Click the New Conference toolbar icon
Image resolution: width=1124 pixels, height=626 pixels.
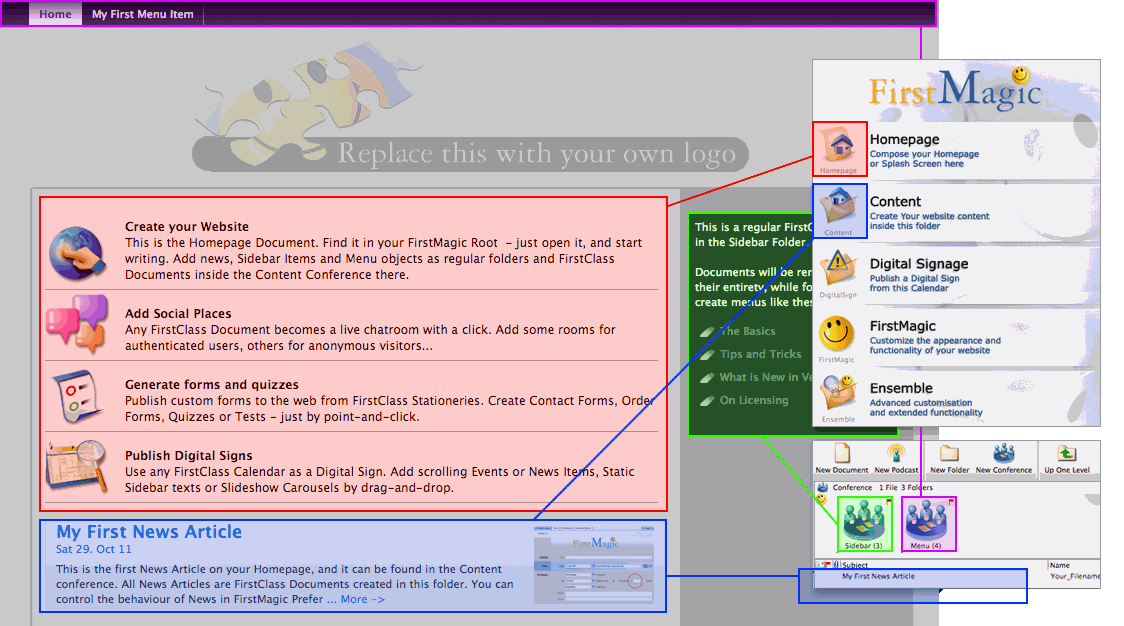[x=1004, y=459]
